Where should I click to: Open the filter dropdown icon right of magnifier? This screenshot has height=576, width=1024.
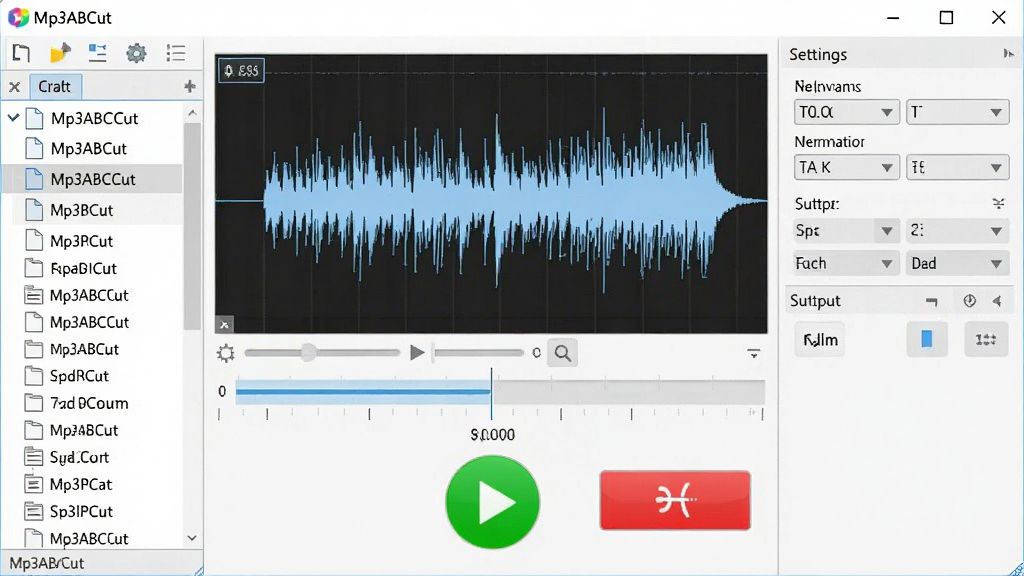(x=754, y=353)
